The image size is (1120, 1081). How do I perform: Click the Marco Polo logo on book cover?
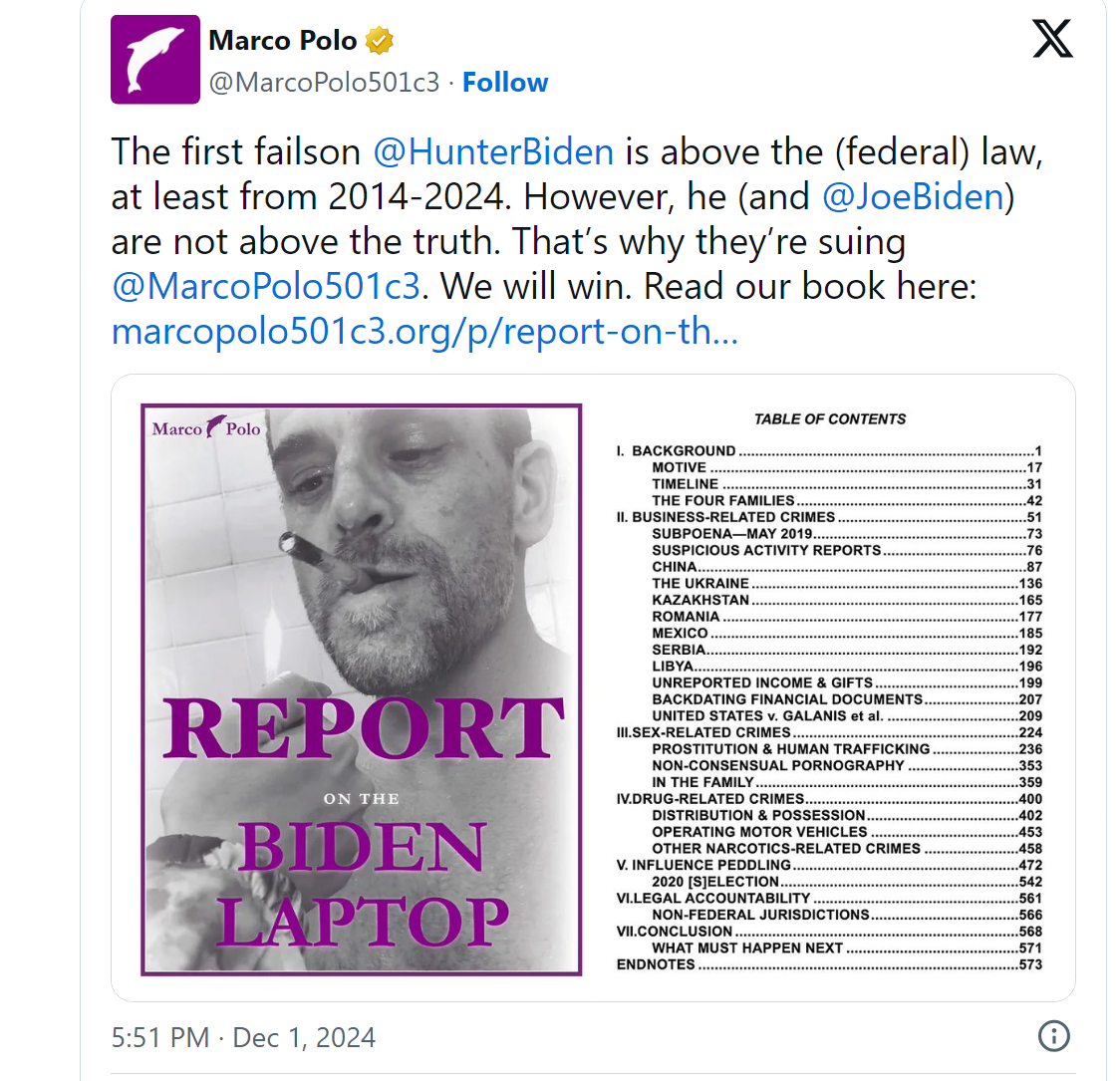(x=206, y=428)
